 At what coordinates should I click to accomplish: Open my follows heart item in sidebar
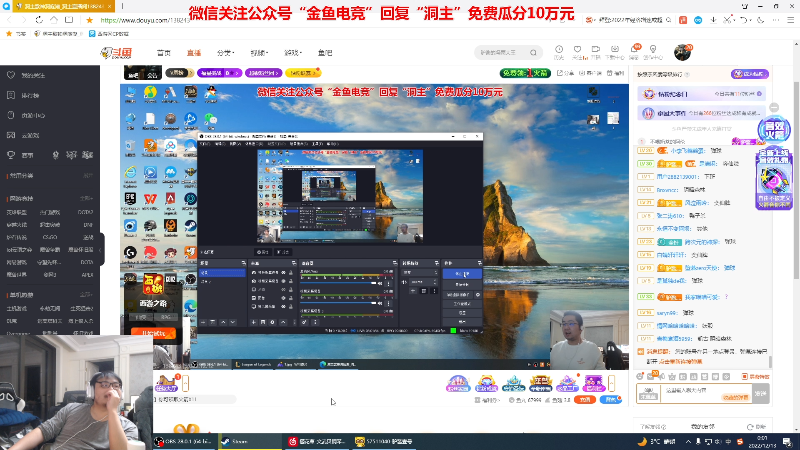click(x=33, y=75)
